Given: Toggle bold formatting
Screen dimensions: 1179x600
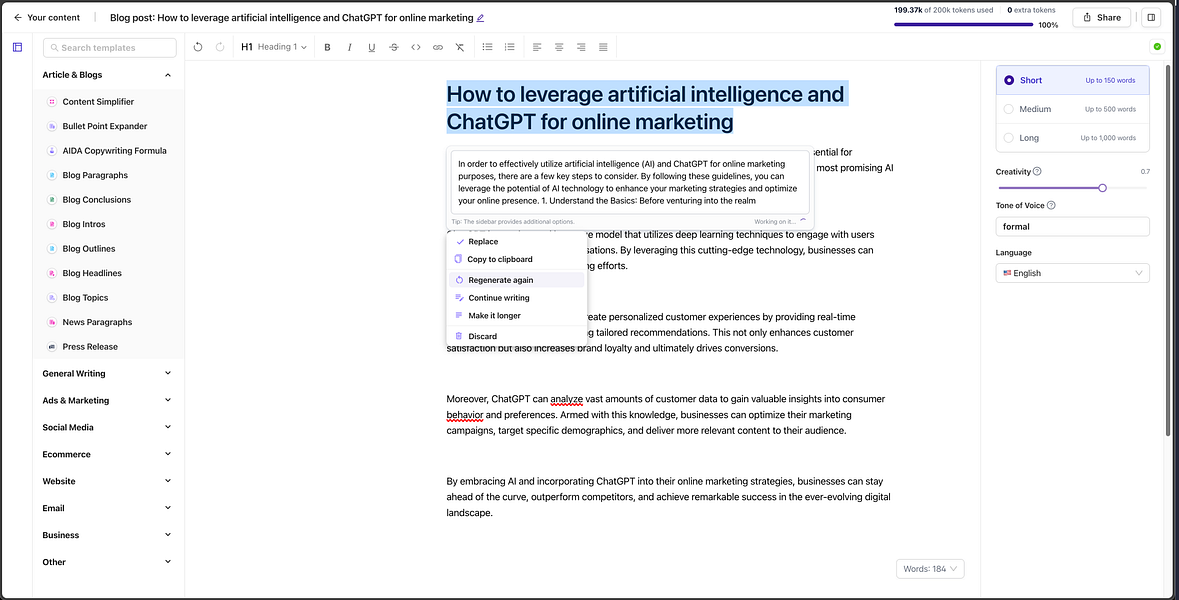Looking at the screenshot, I should [x=327, y=47].
